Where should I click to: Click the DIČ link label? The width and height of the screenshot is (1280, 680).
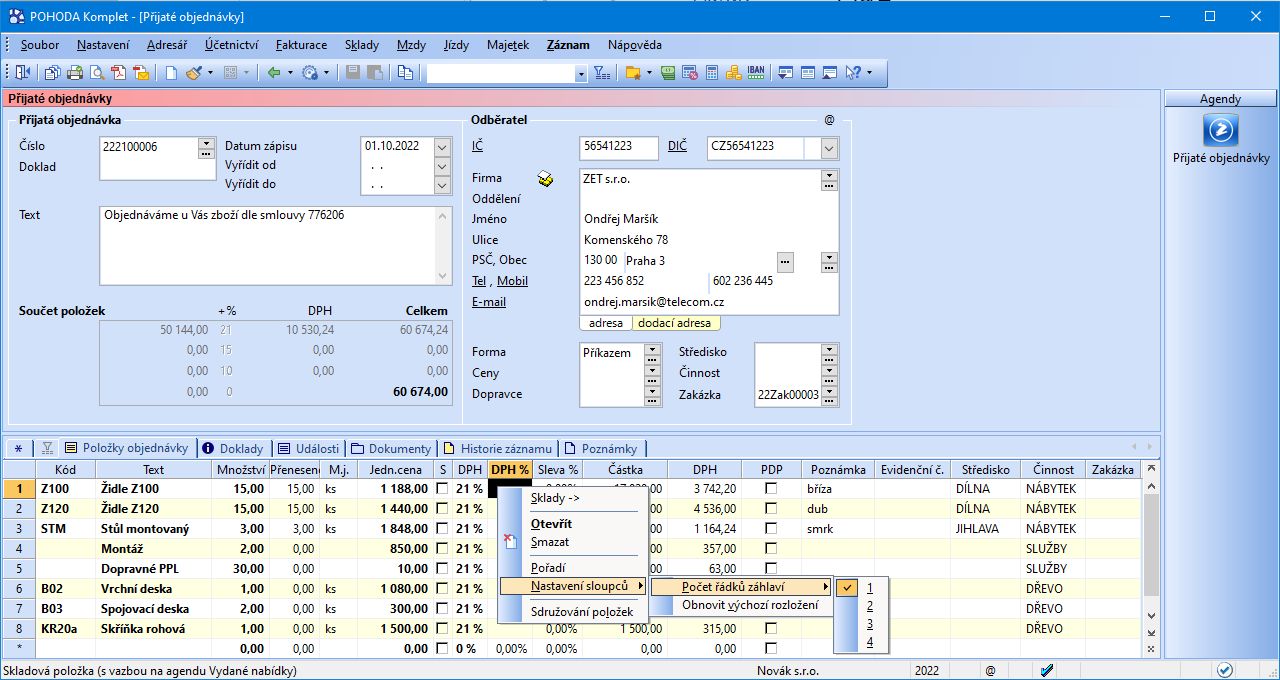click(677, 146)
